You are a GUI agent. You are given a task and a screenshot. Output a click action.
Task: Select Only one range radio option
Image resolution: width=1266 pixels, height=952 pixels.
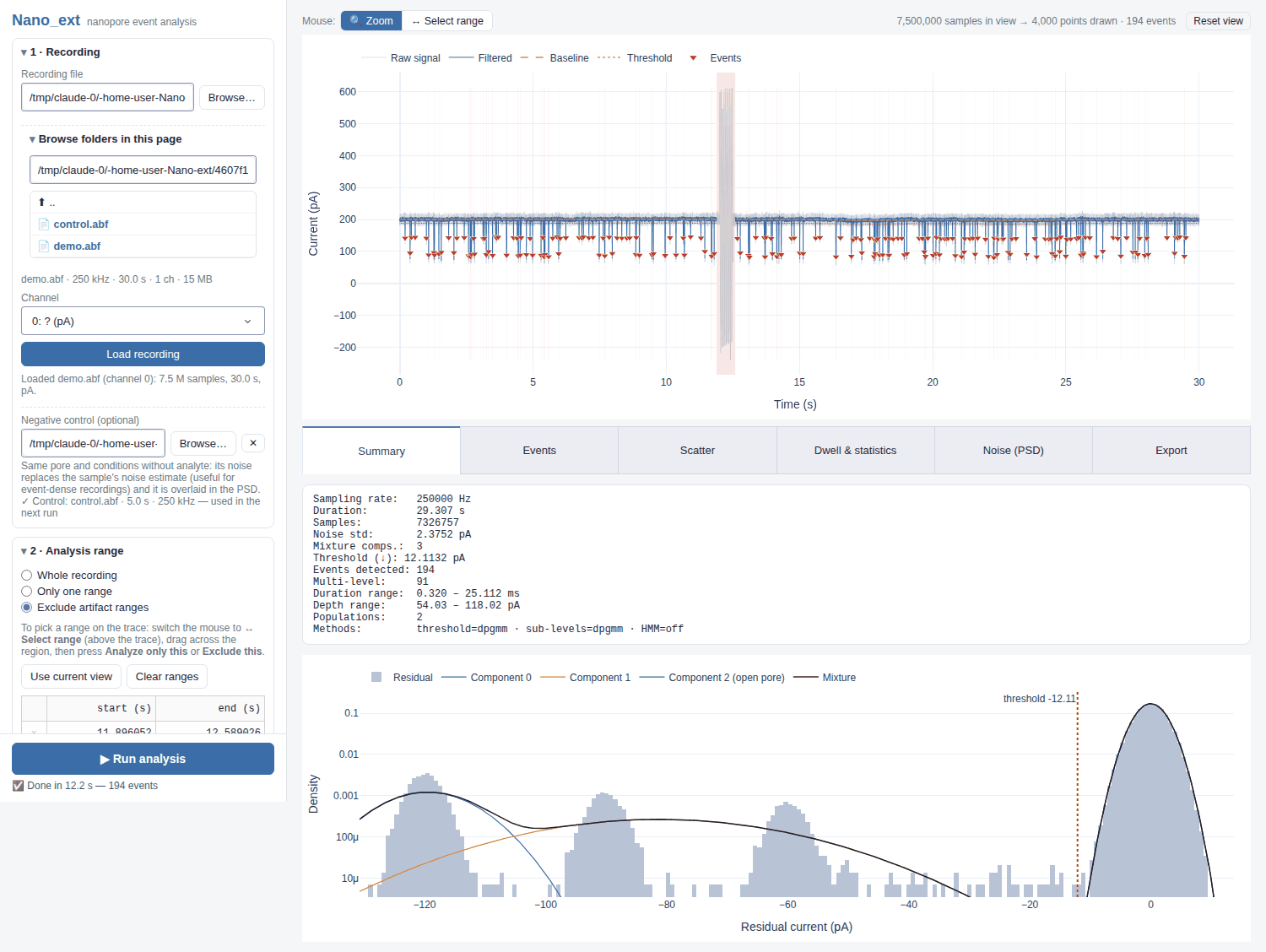point(27,592)
